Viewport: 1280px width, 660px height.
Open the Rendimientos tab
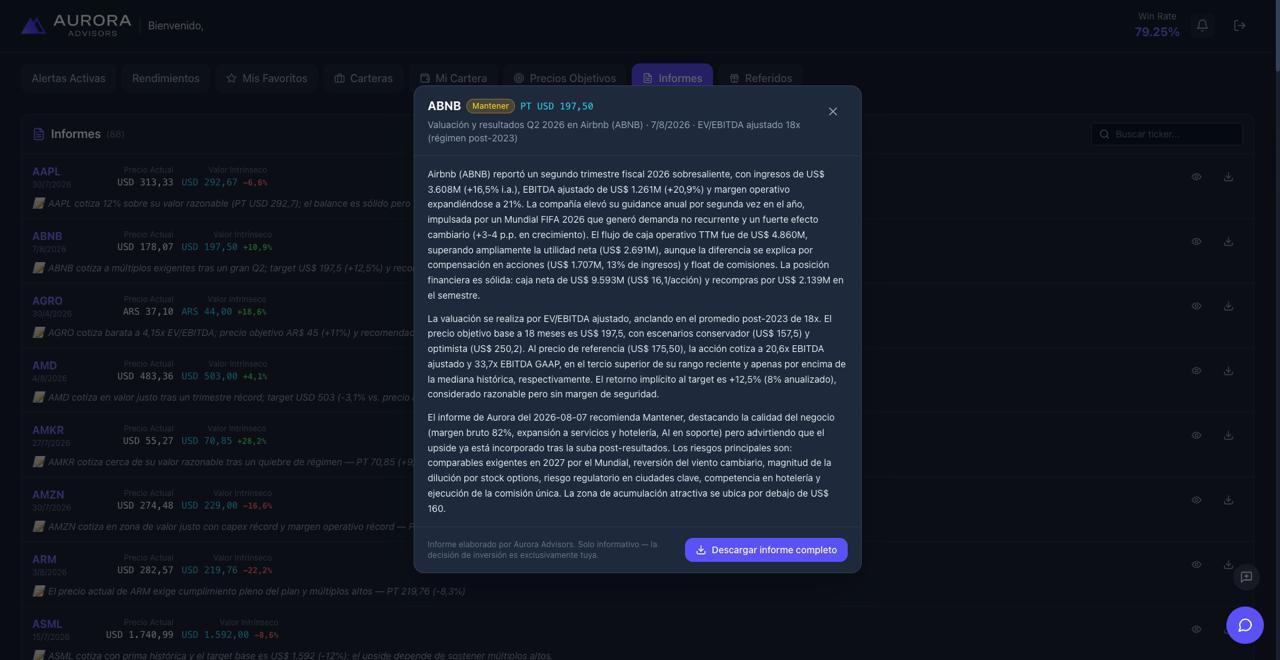coord(166,78)
